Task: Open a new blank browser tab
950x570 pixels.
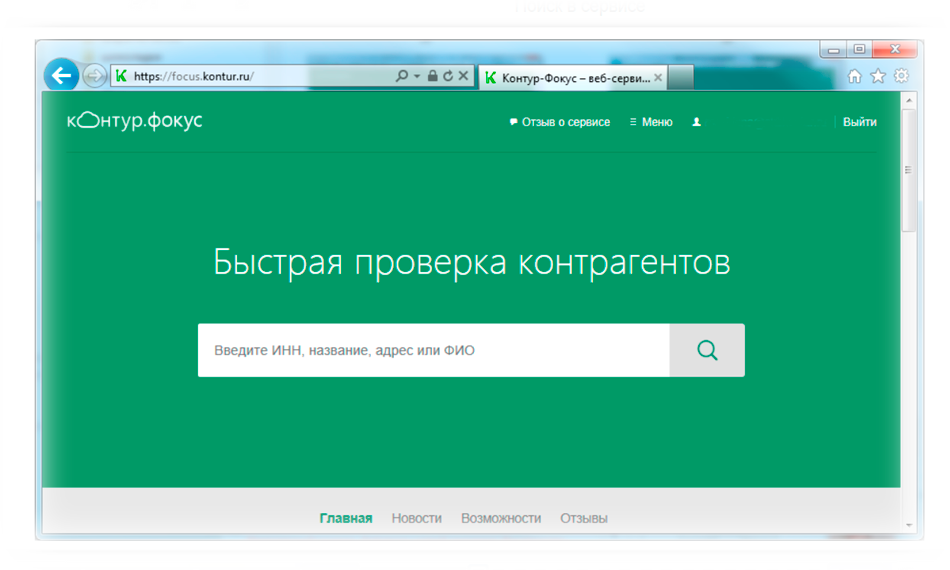Action: click(681, 78)
